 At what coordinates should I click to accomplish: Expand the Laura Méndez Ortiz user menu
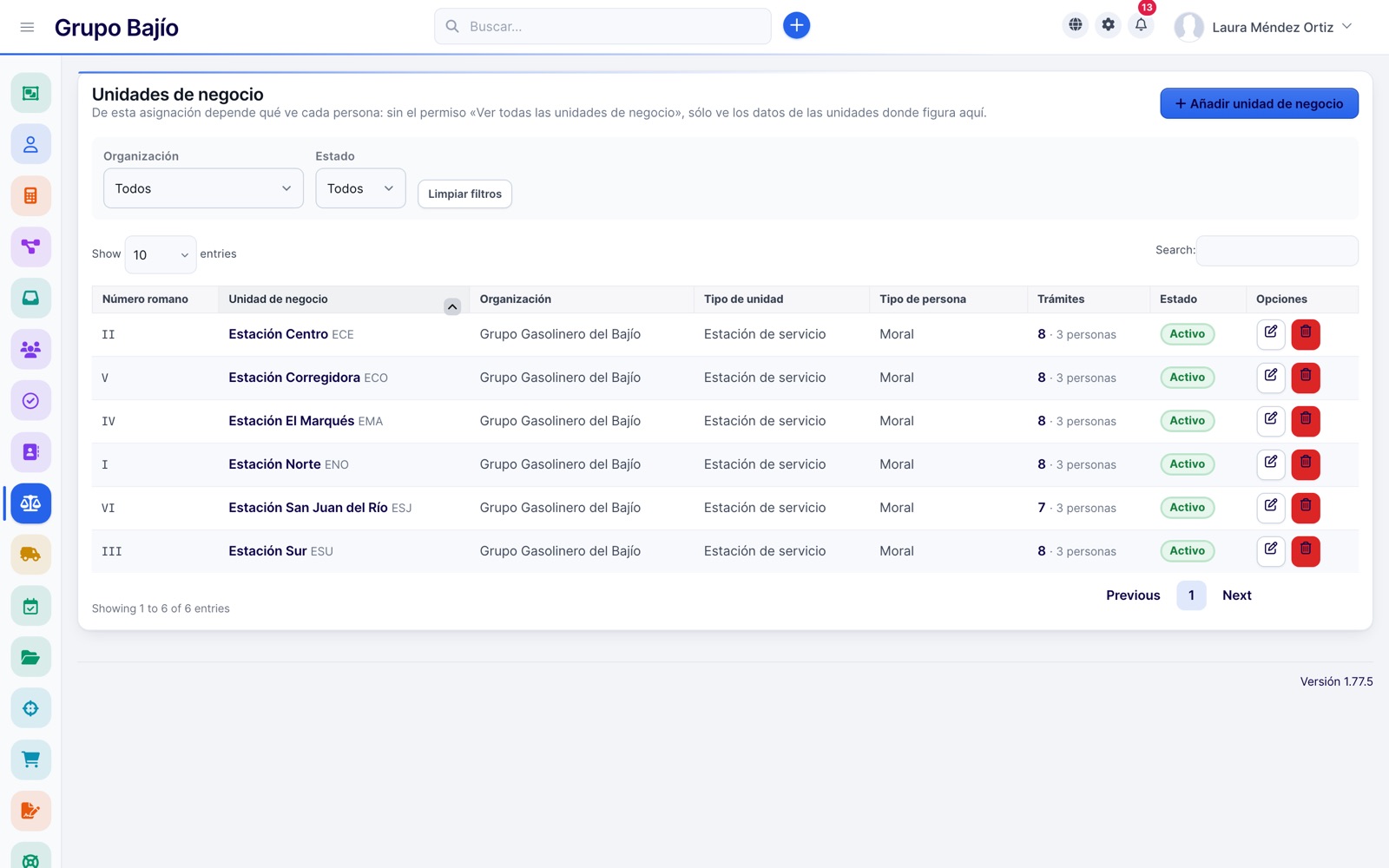pos(1264,27)
